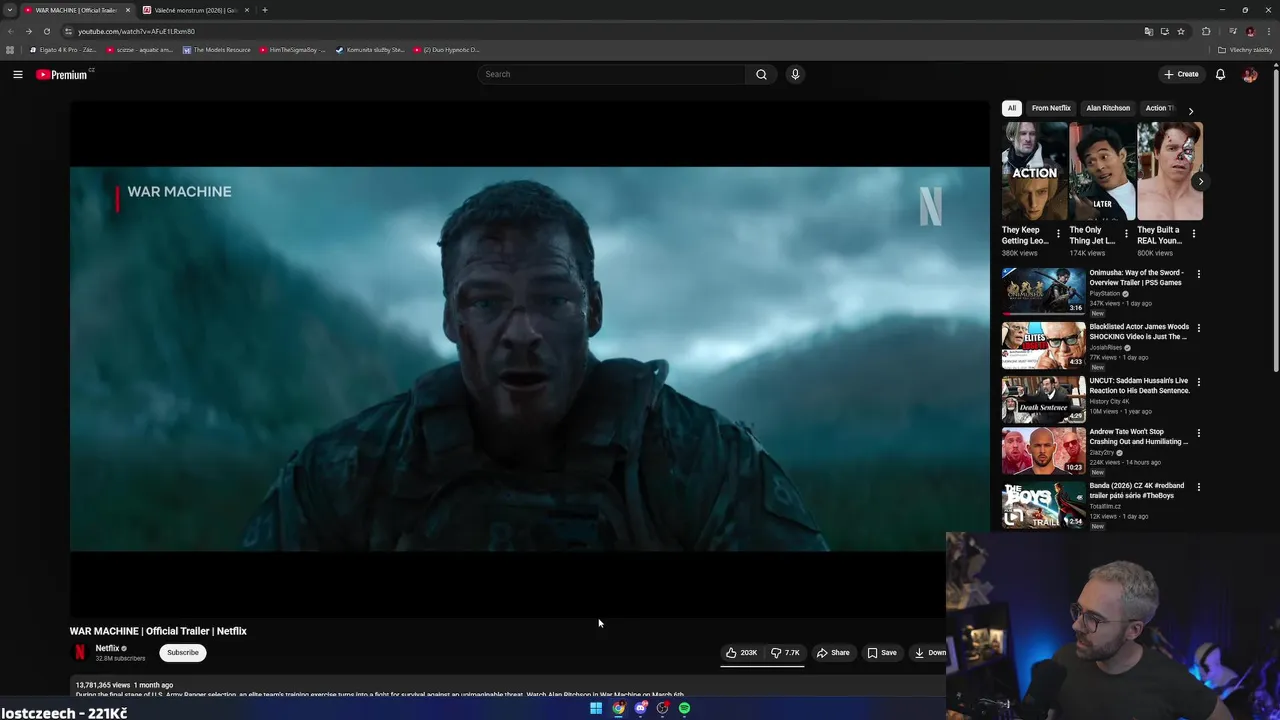Click the Download button
Screen dimensions: 1280x720
(x=929, y=653)
